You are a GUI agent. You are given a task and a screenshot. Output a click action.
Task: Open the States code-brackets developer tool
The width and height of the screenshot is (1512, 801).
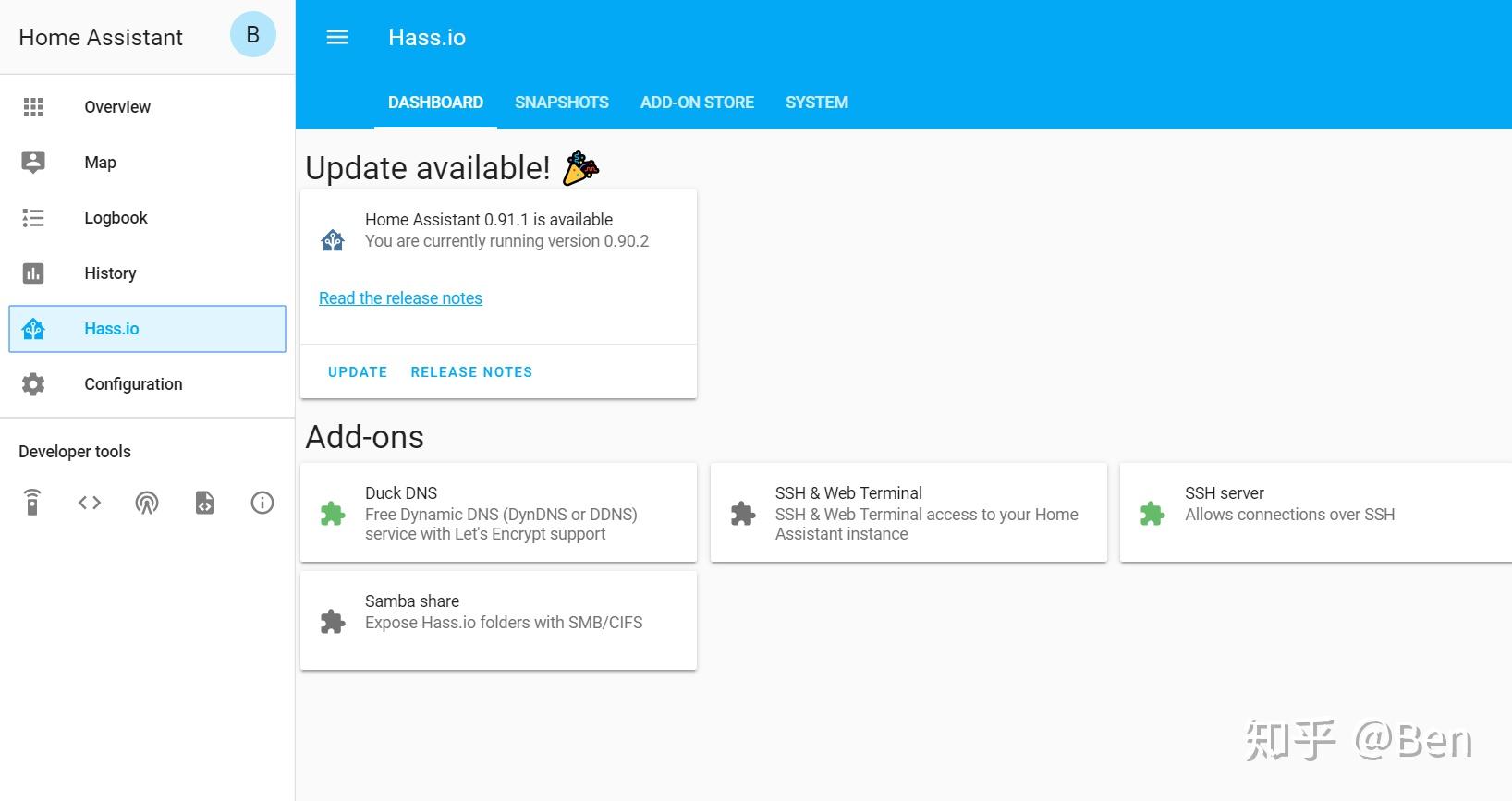[x=90, y=503]
